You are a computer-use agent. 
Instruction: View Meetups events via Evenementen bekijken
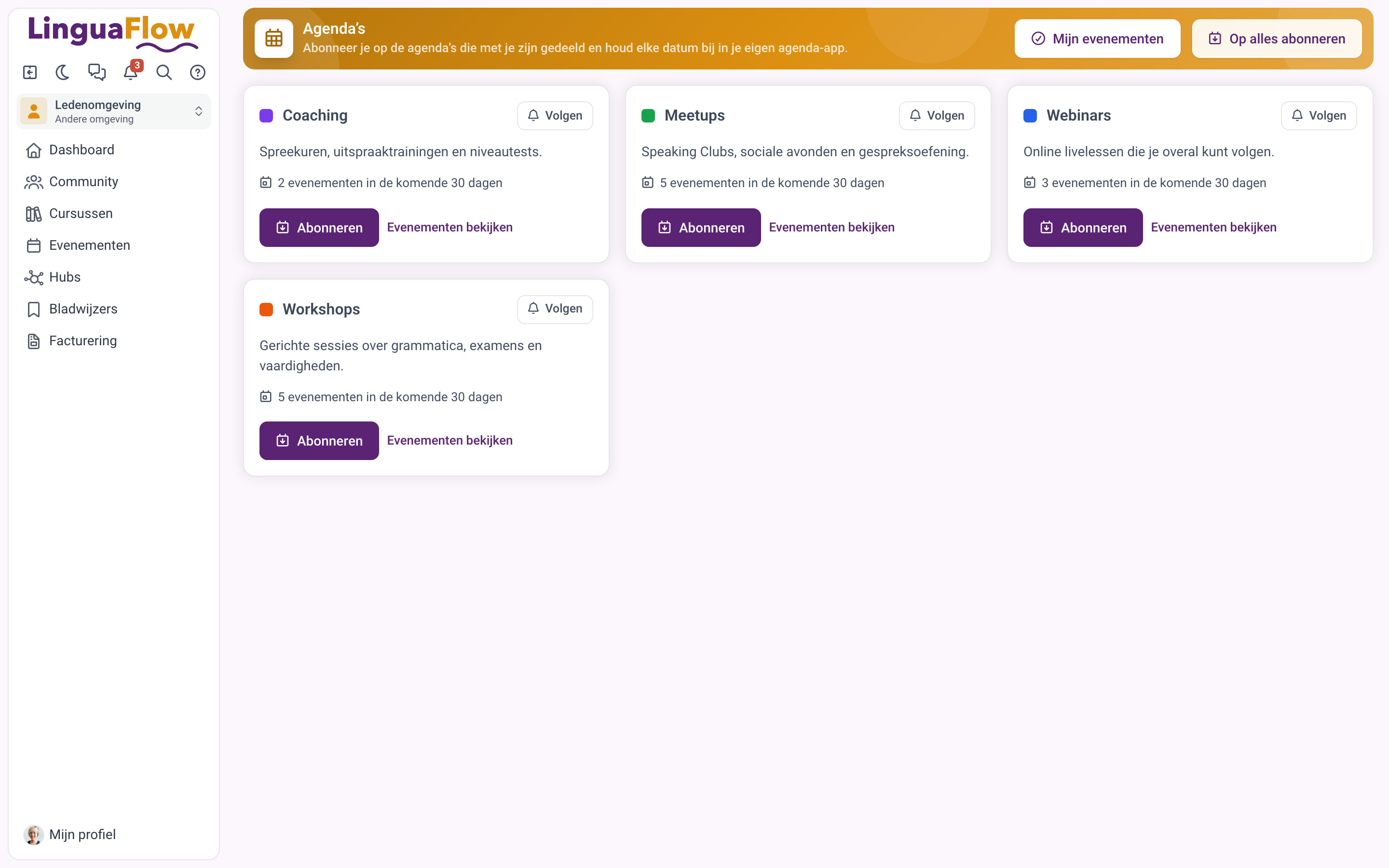831,227
